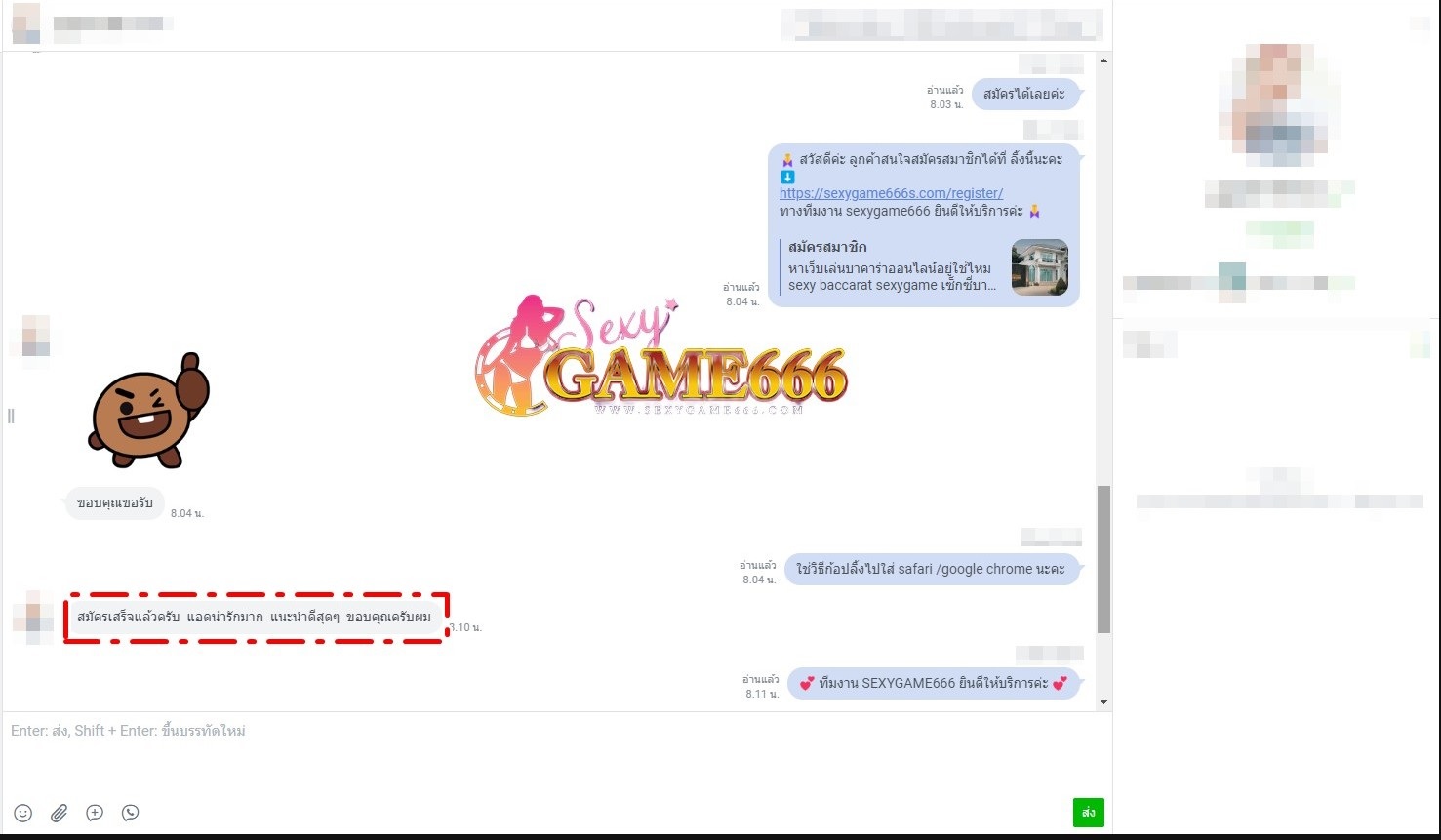Click the house thumbnail in link preview
Image resolution: width=1441 pixels, height=840 pixels.
pos(1039,267)
